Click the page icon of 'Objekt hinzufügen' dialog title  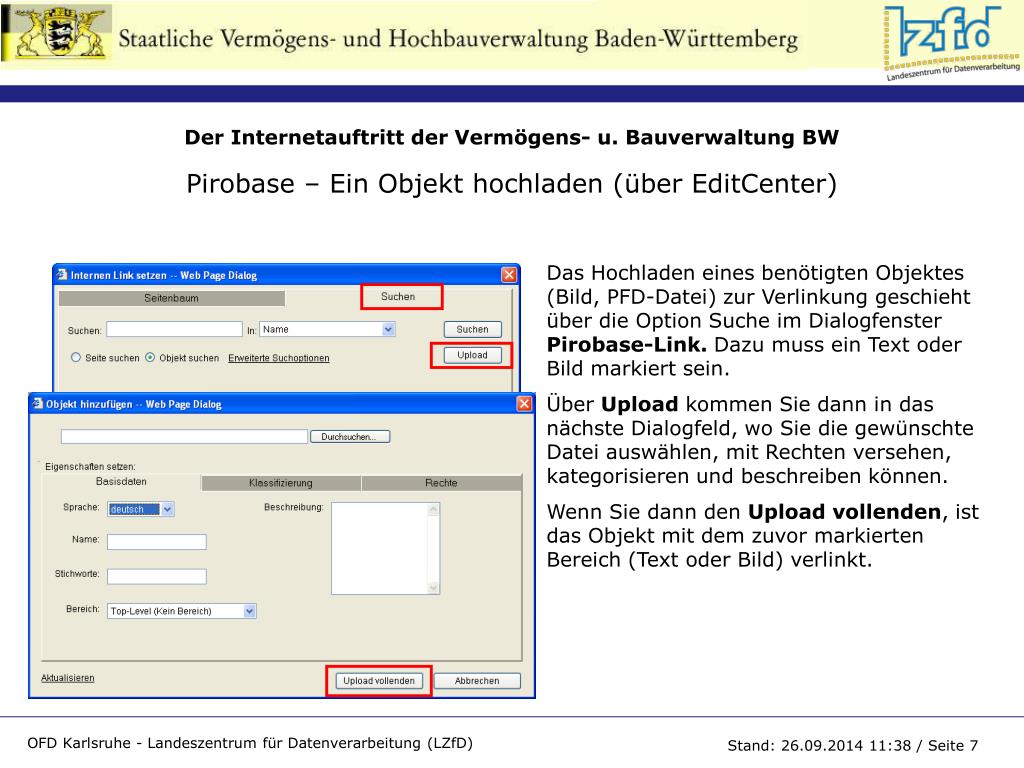(38, 404)
